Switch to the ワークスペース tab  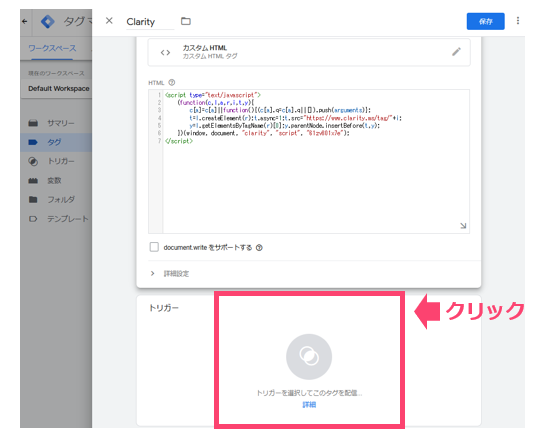52,48
